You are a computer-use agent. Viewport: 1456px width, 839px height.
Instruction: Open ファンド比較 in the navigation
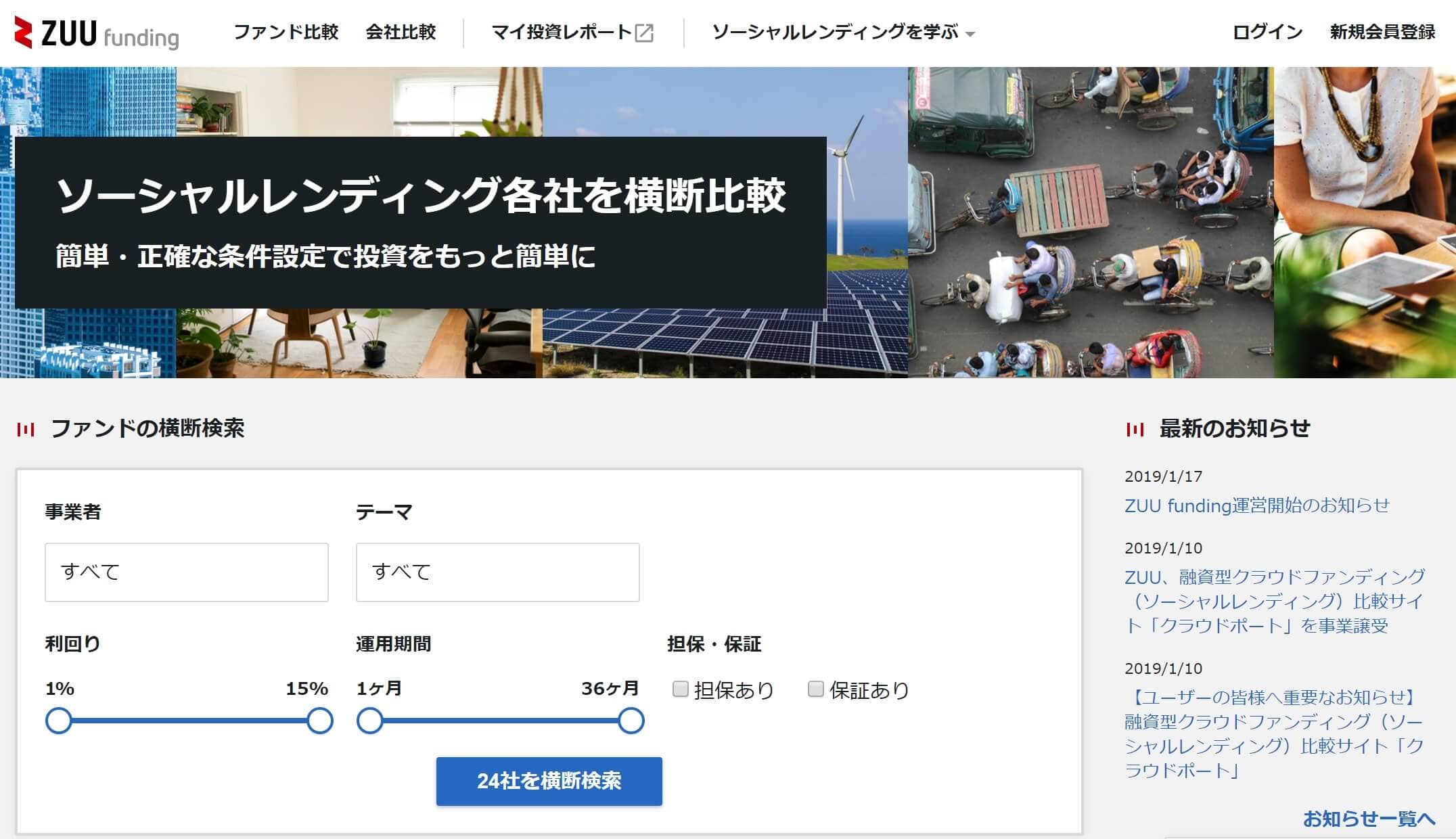tap(286, 32)
